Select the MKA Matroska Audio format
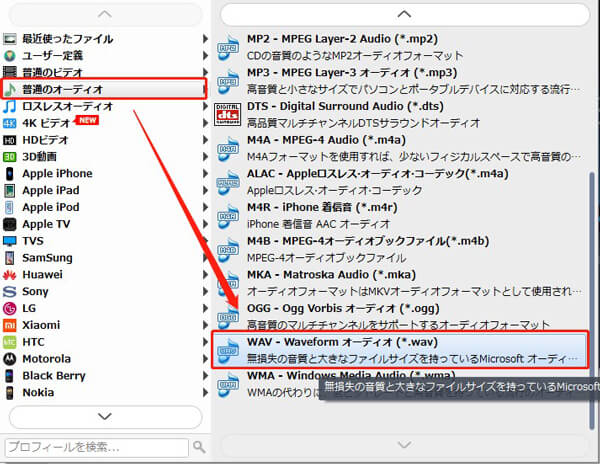The image size is (600, 464). pos(400,283)
